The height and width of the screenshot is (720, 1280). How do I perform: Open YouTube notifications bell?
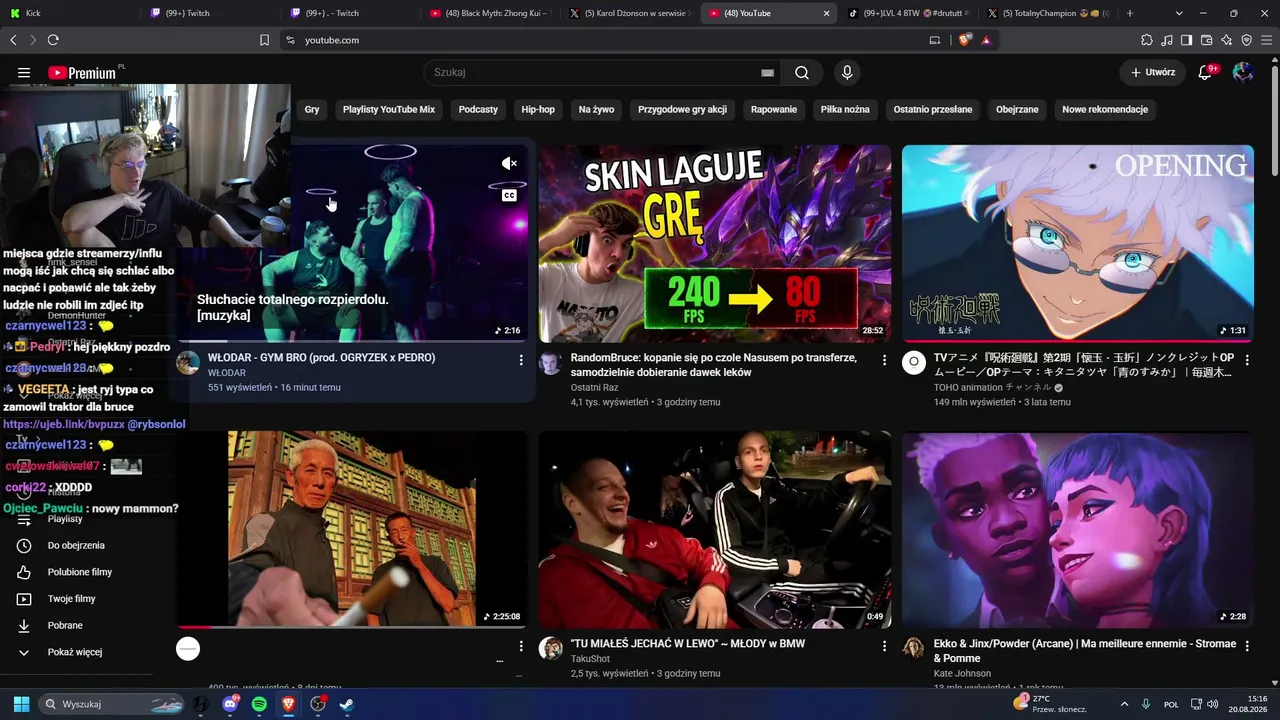click(1206, 72)
